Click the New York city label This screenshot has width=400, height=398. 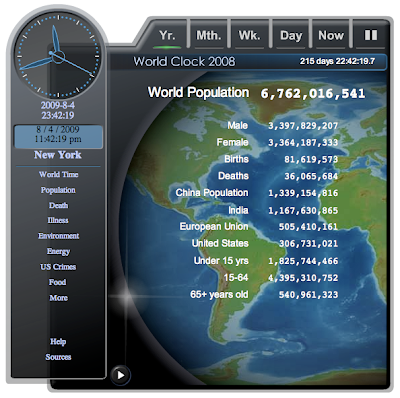coord(58,155)
